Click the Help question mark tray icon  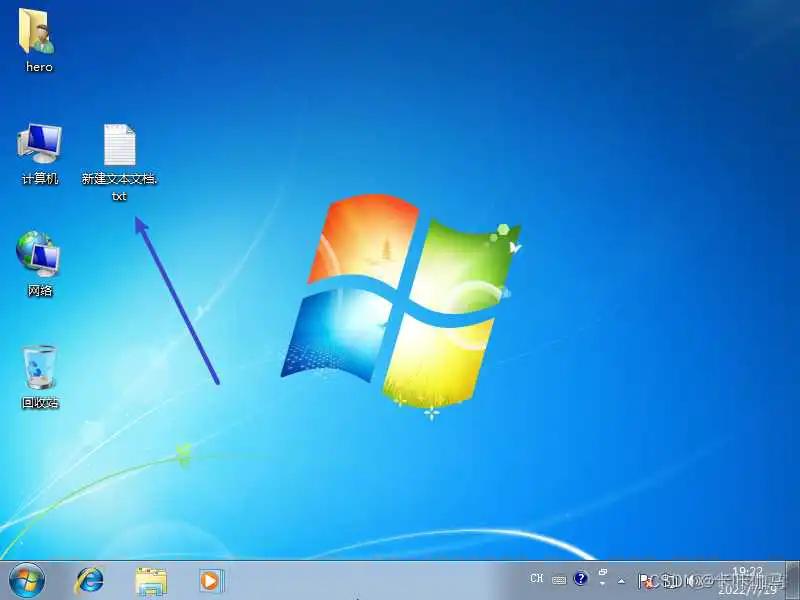tap(581, 579)
